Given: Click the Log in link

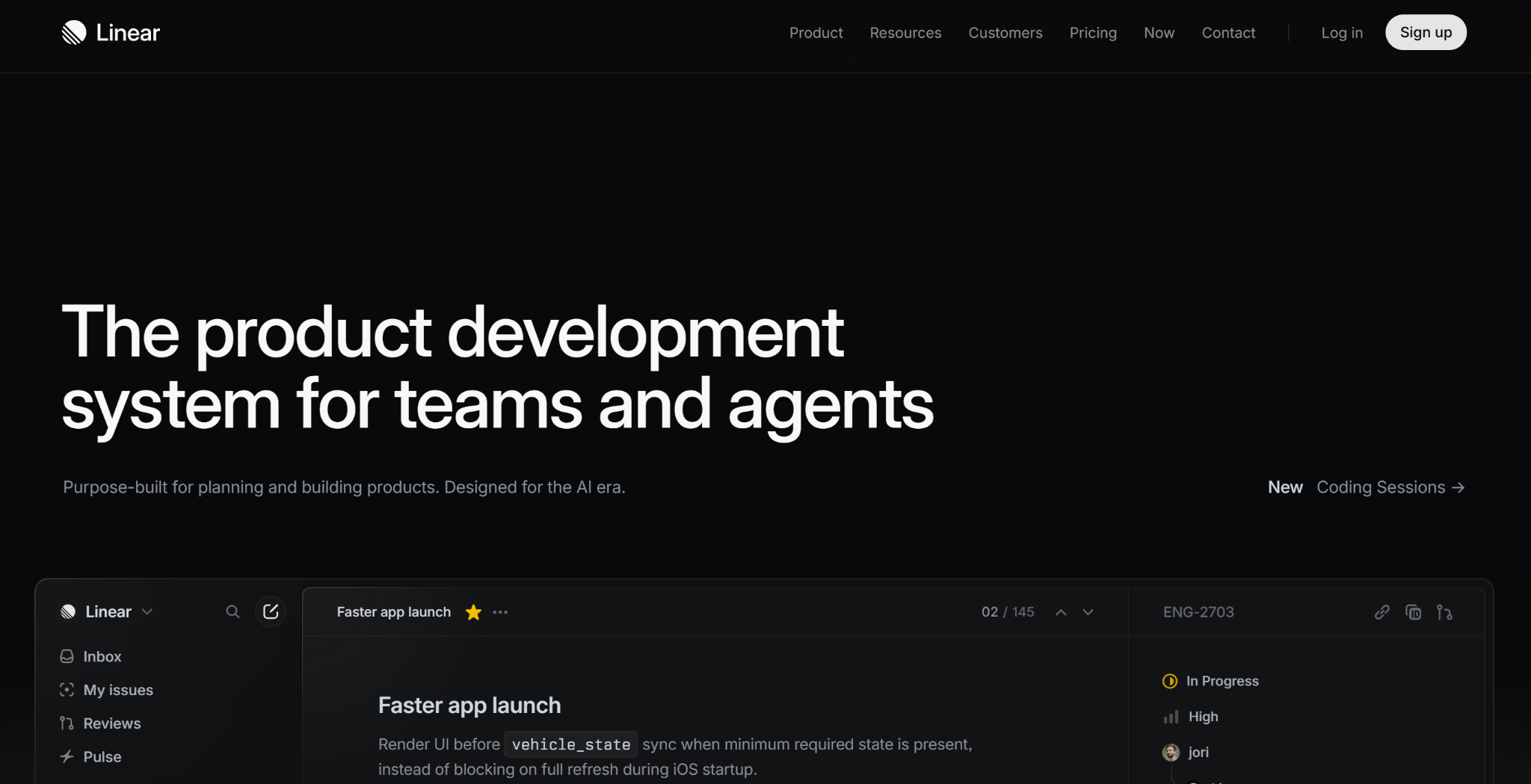Looking at the screenshot, I should pos(1342,33).
